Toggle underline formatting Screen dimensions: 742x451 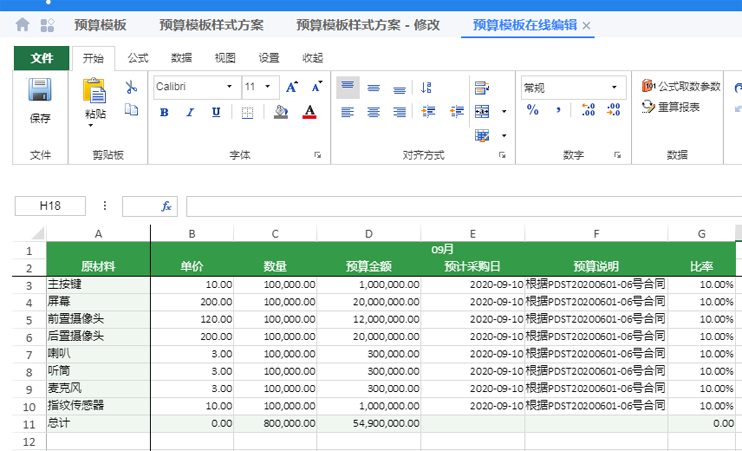tap(214, 111)
